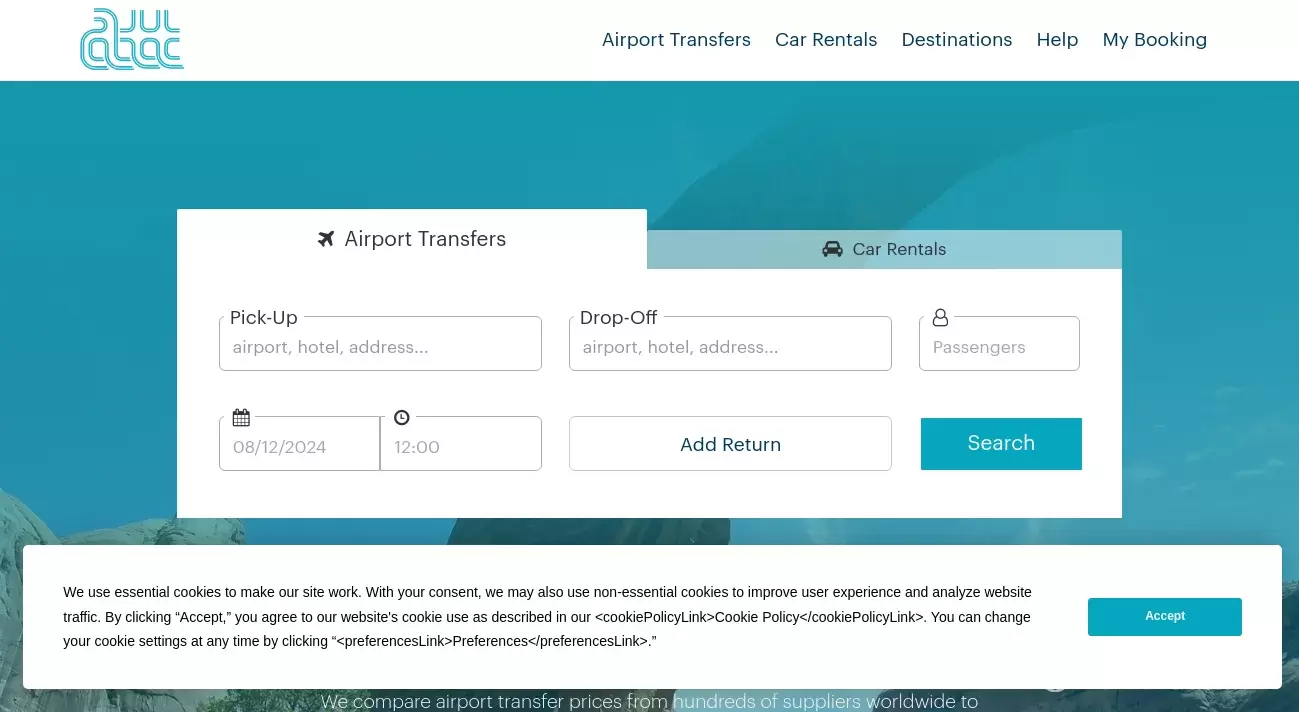The image size is (1299, 712).
Task: Click the clock icon above the time field
Action: coord(401,417)
